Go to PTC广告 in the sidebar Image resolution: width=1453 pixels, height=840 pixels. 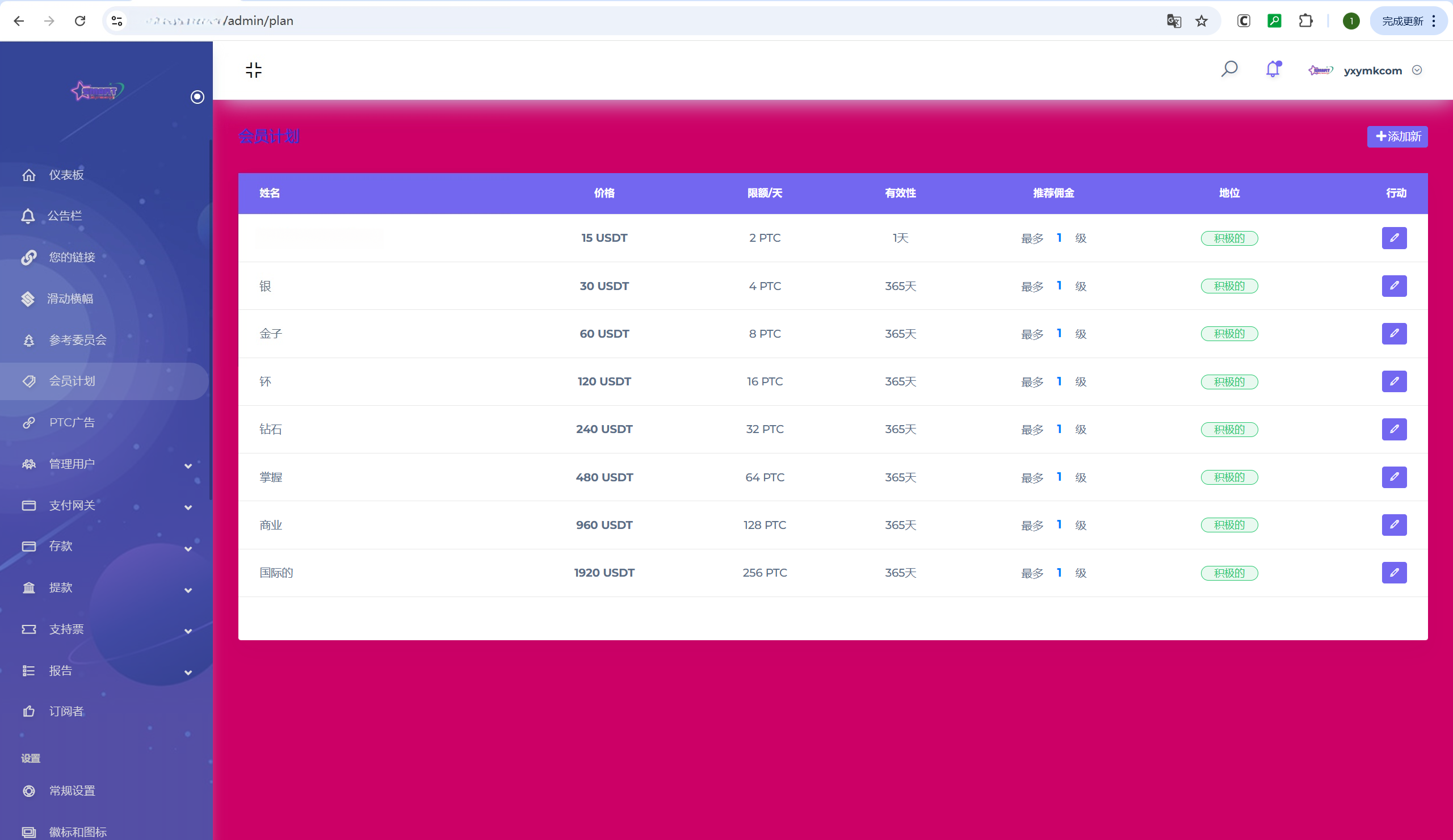[x=72, y=423]
